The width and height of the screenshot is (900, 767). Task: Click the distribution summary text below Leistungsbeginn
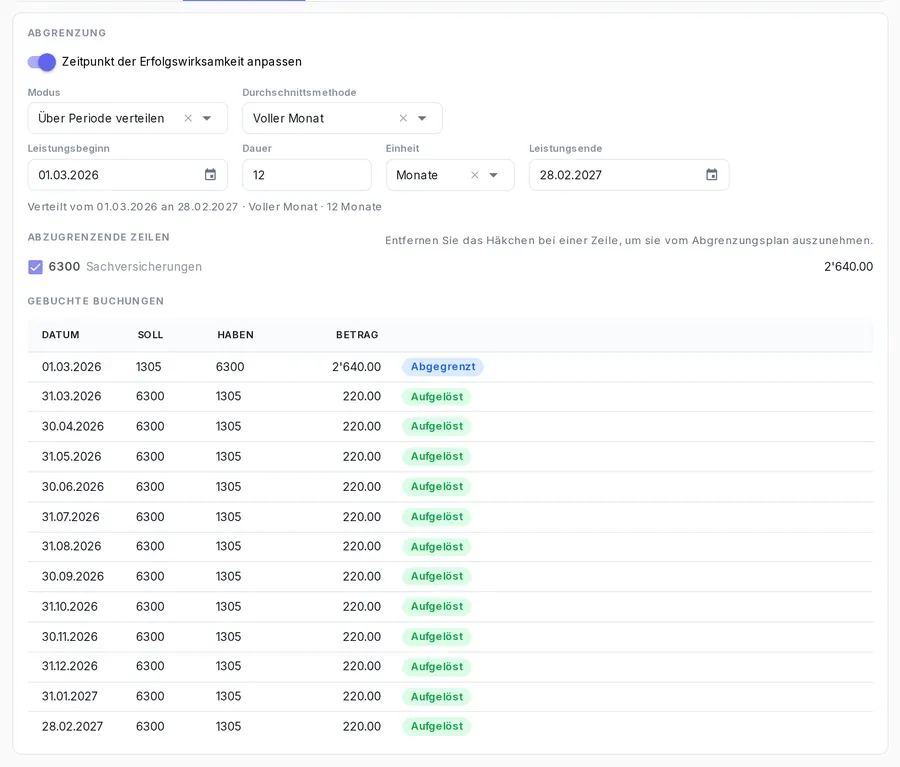coord(205,207)
